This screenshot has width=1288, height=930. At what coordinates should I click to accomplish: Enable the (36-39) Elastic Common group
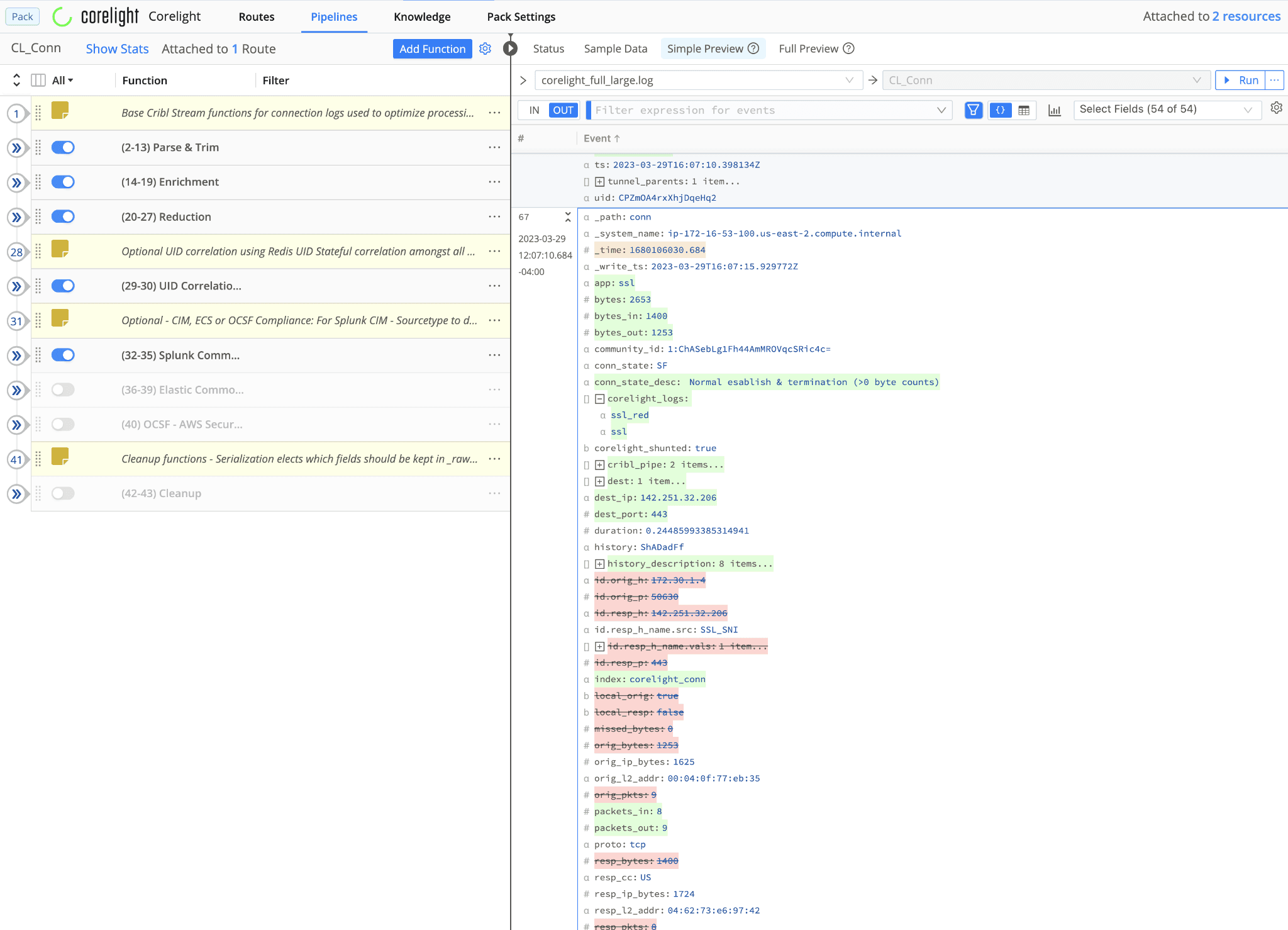[x=63, y=389]
